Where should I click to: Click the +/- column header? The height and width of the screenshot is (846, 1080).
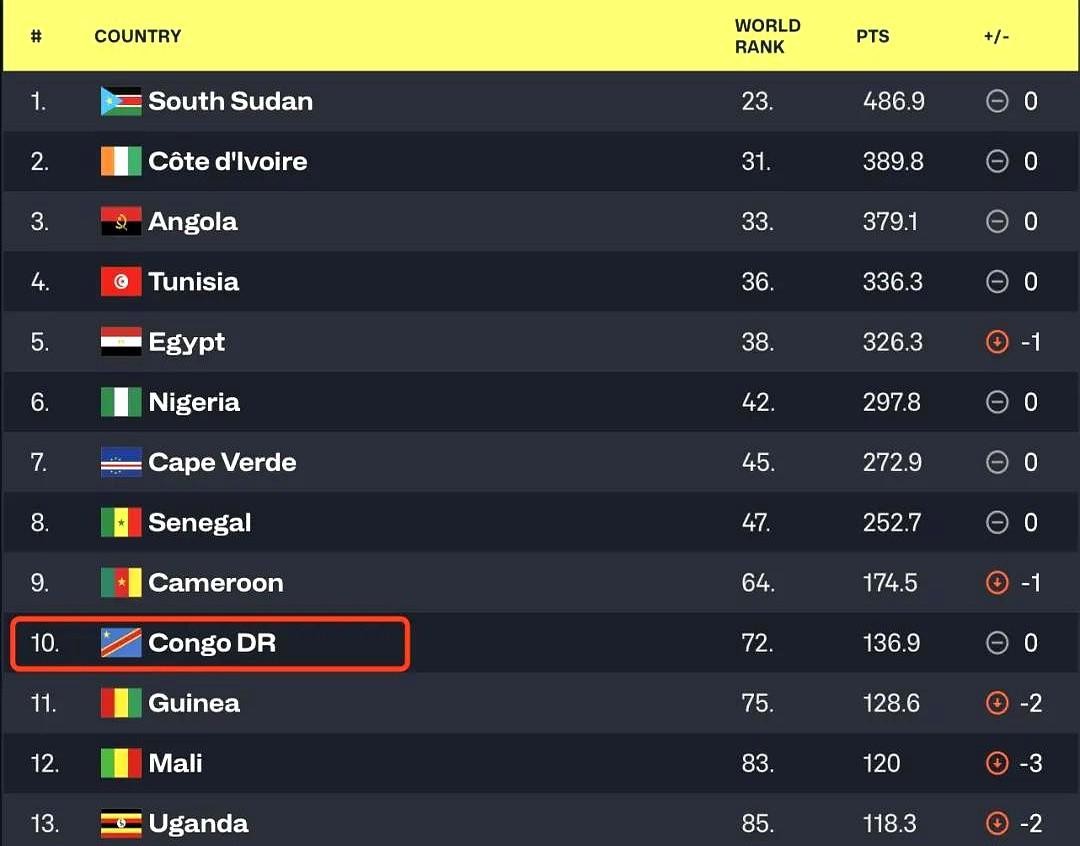(x=996, y=36)
